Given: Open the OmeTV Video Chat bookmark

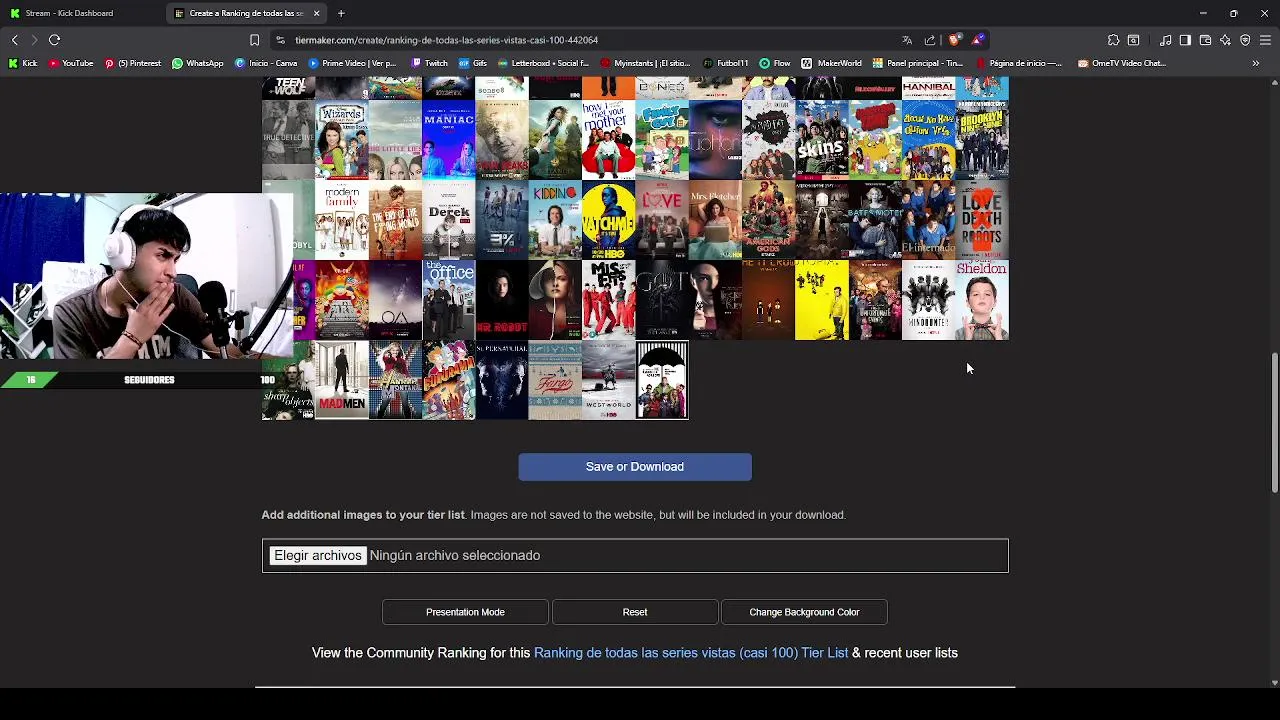Looking at the screenshot, I should (1122, 63).
